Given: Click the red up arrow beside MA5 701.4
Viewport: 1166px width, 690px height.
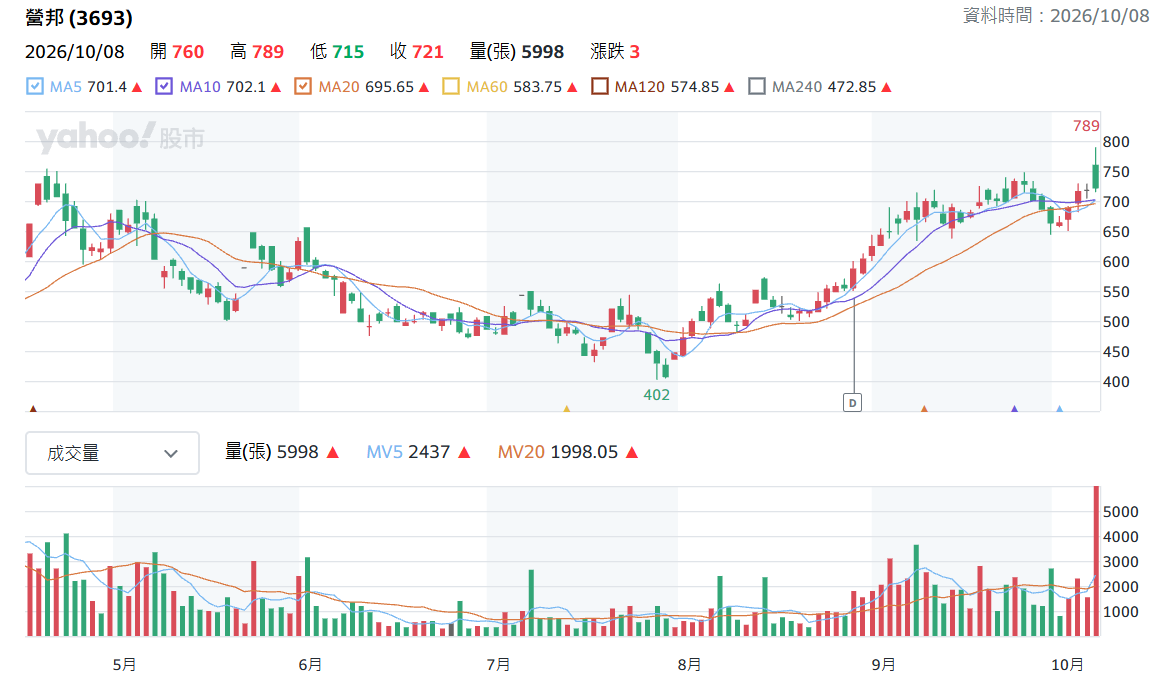Looking at the screenshot, I should click(x=137, y=88).
